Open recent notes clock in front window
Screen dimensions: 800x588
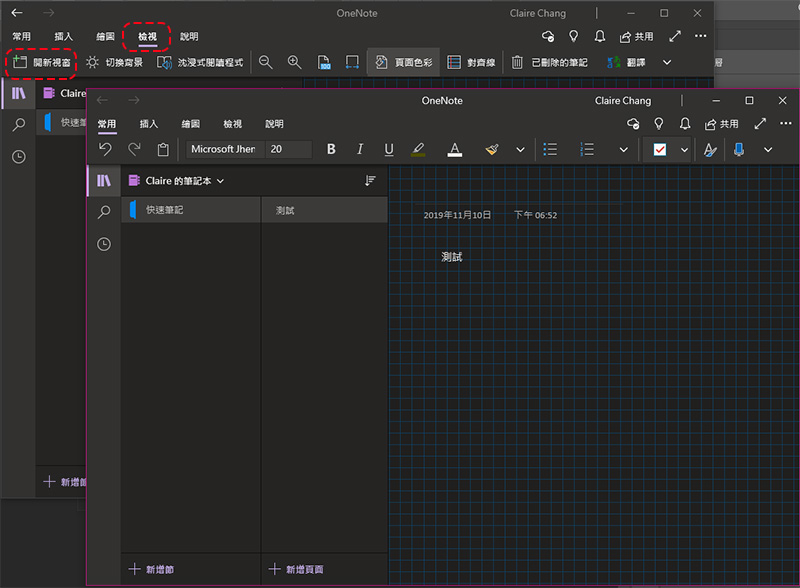(x=104, y=244)
